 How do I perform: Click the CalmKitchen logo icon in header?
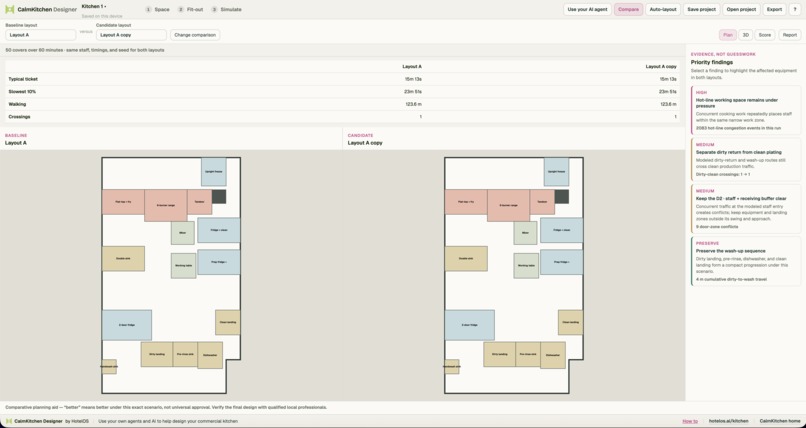[x=10, y=9]
